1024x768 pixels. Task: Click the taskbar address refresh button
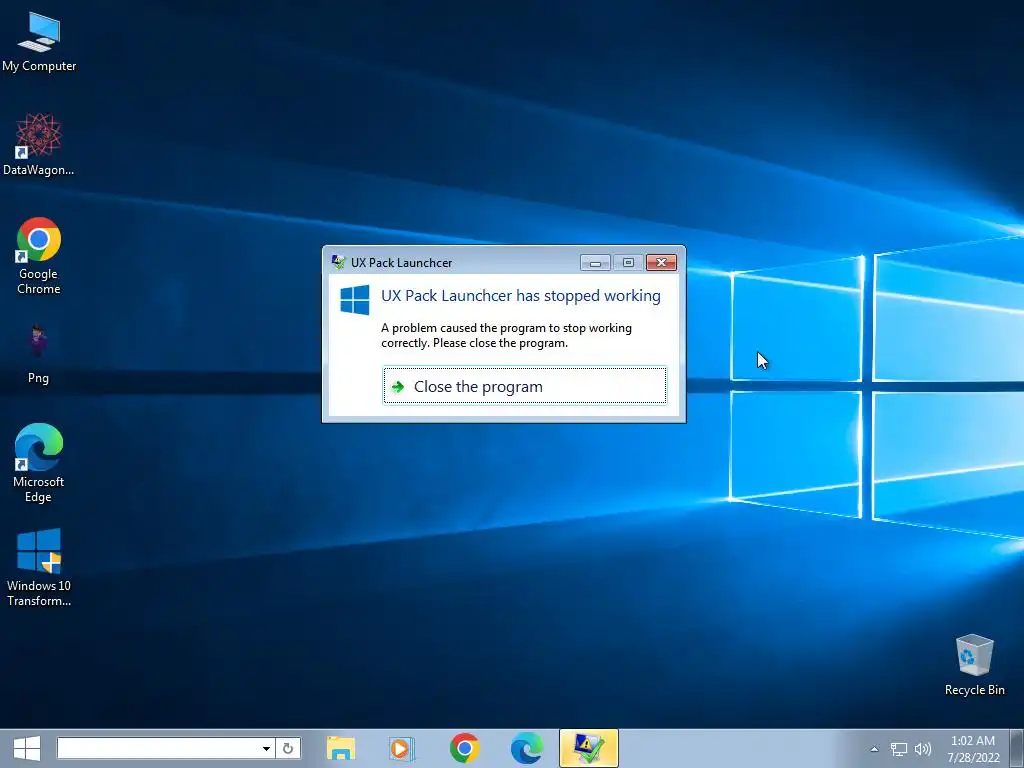coord(288,748)
